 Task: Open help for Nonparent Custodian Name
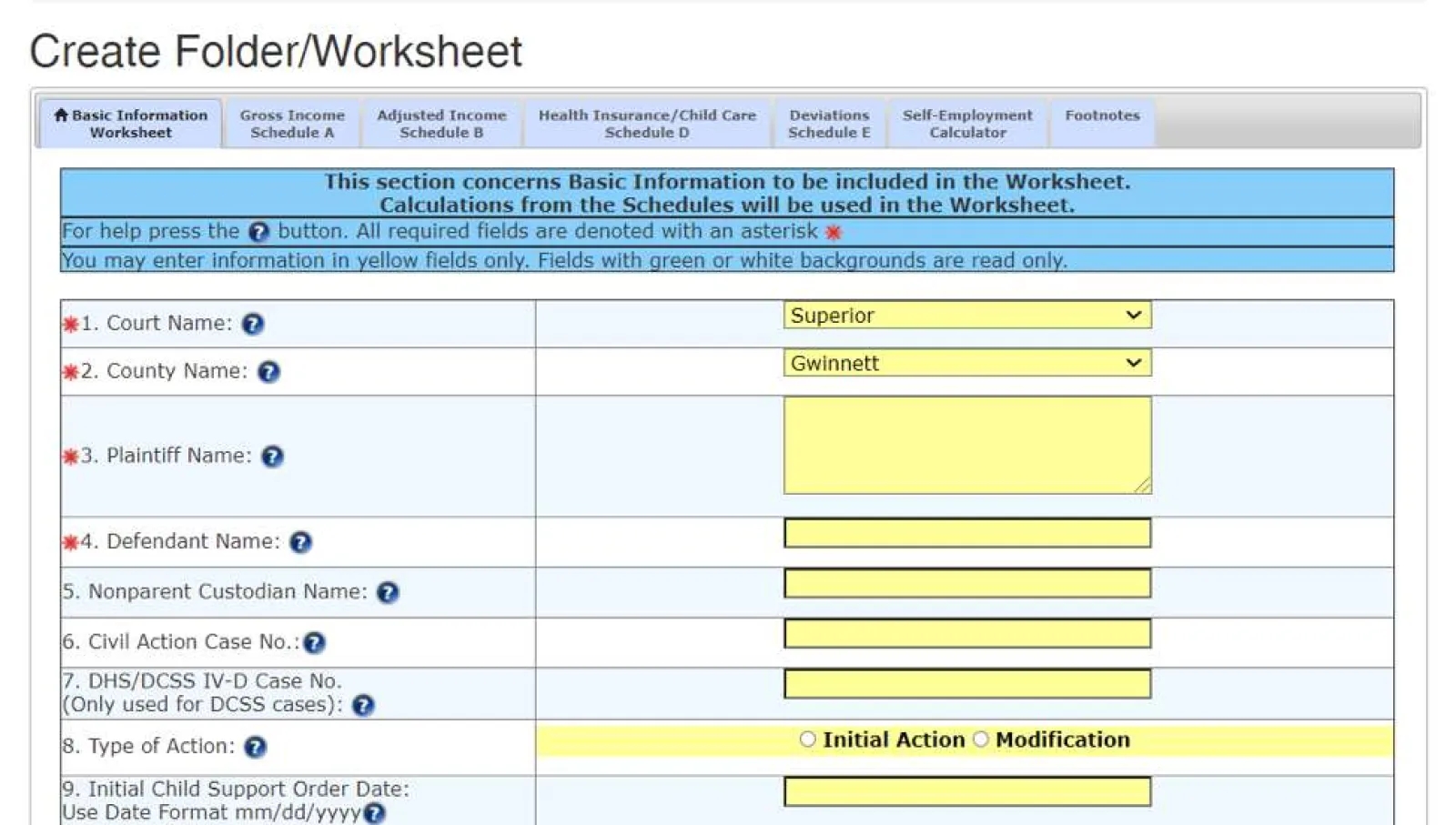point(387,592)
